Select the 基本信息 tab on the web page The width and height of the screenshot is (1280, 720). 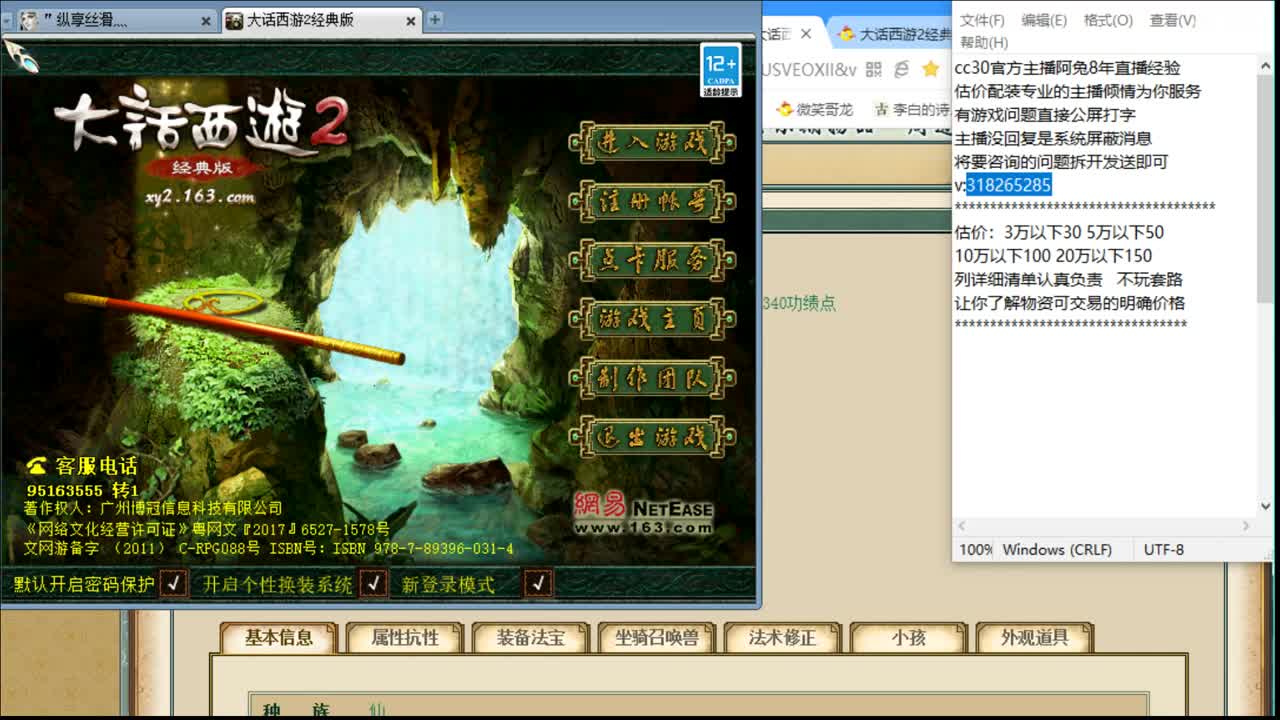[x=279, y=638]
